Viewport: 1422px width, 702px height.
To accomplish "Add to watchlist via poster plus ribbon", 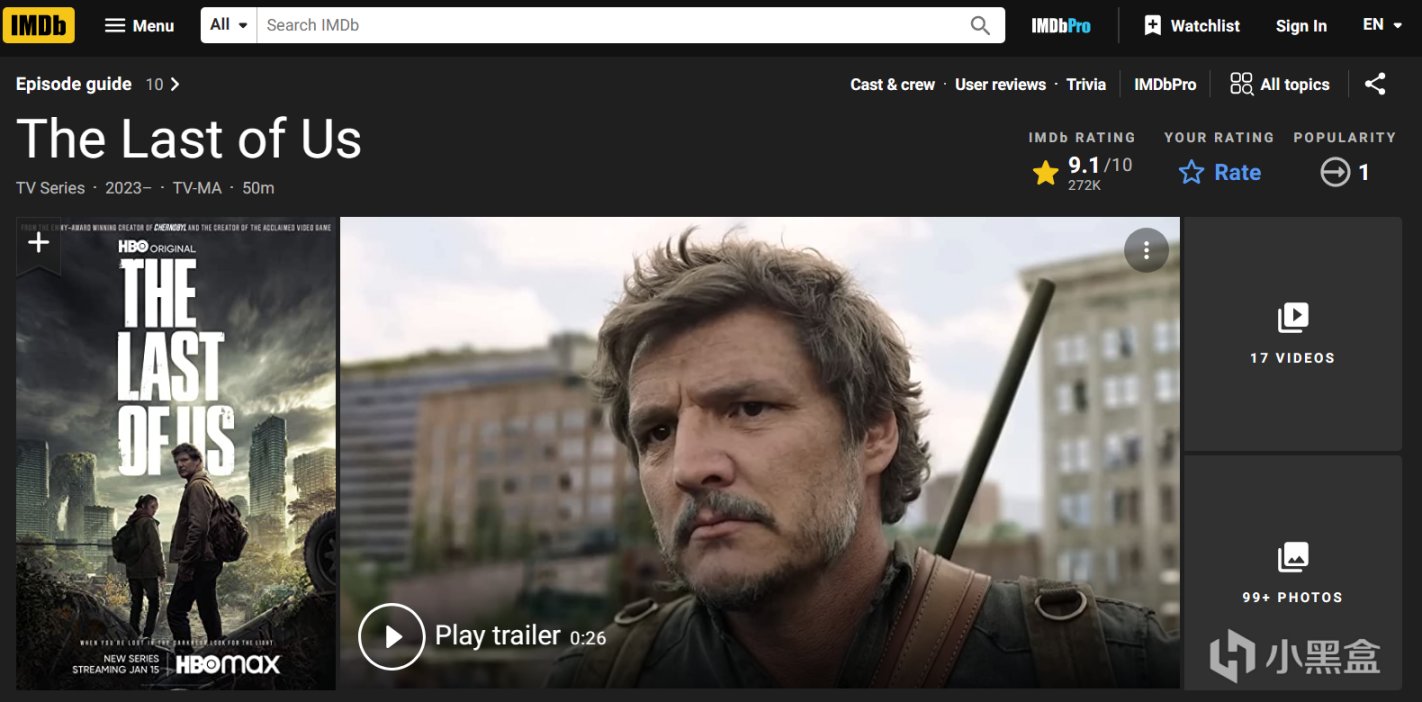I will click(38, 243).
